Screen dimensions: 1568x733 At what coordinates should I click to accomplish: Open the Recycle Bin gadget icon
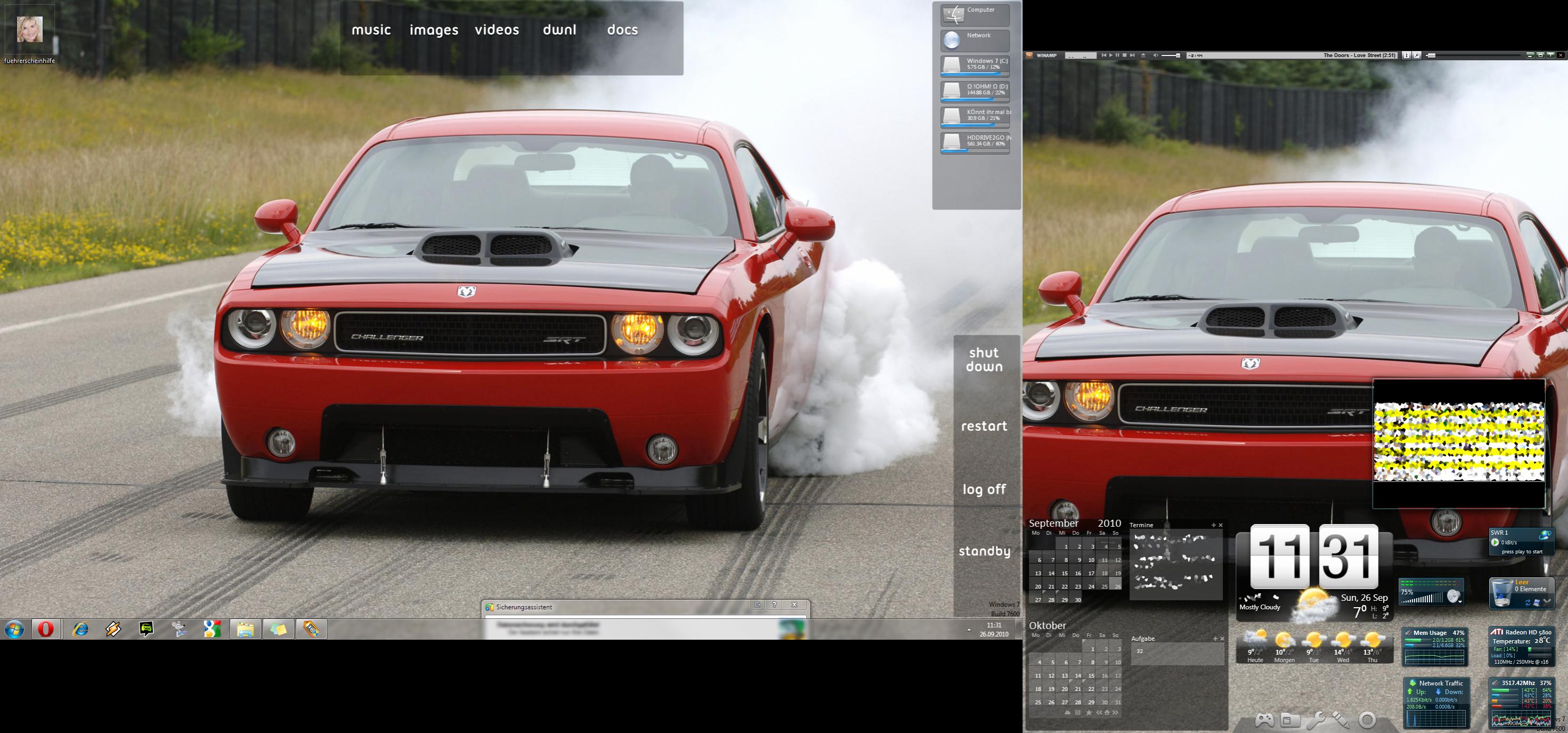coord(1502,592)
